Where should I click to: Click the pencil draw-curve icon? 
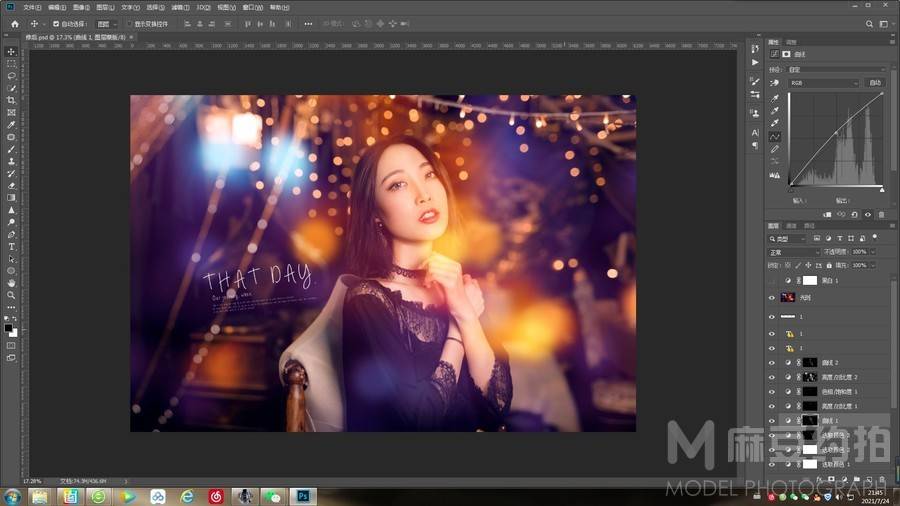(775, 149)
